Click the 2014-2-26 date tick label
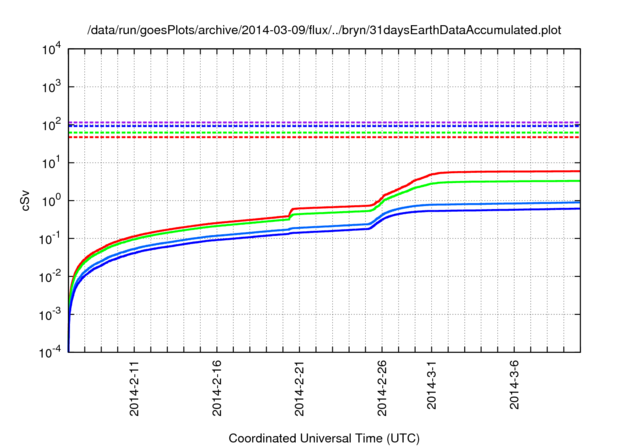Screen dimensions: 640x448 (x=382, y=388)
